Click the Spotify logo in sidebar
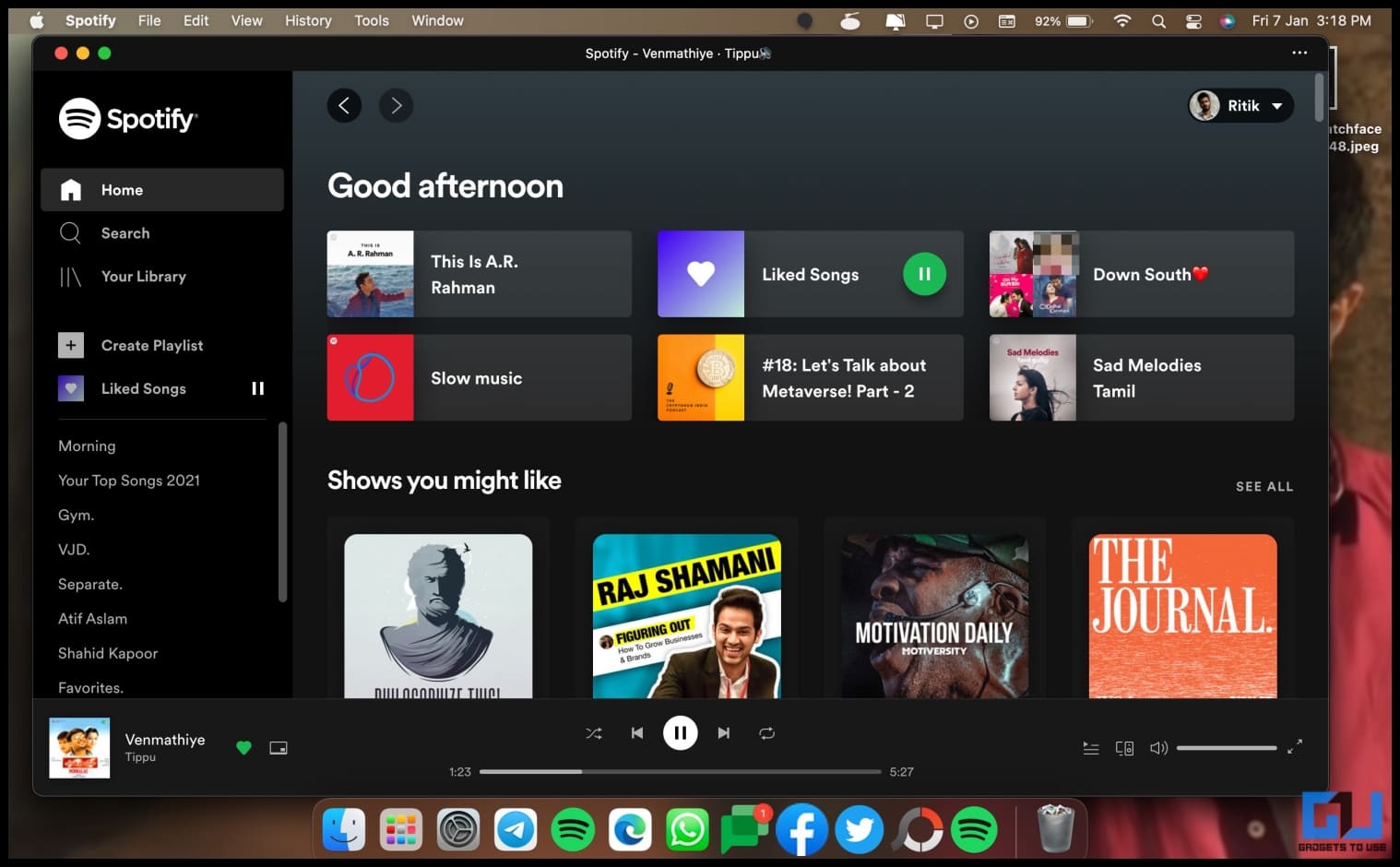The width and height of the screenshot is (1400, 867). 127,118
